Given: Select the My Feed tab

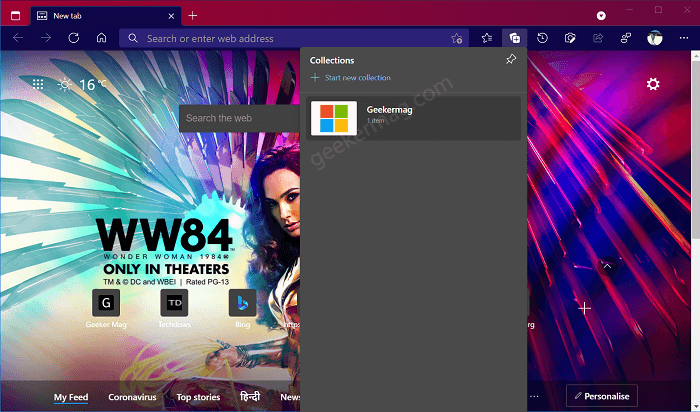Looking at the screenshot, I should 71,397.
